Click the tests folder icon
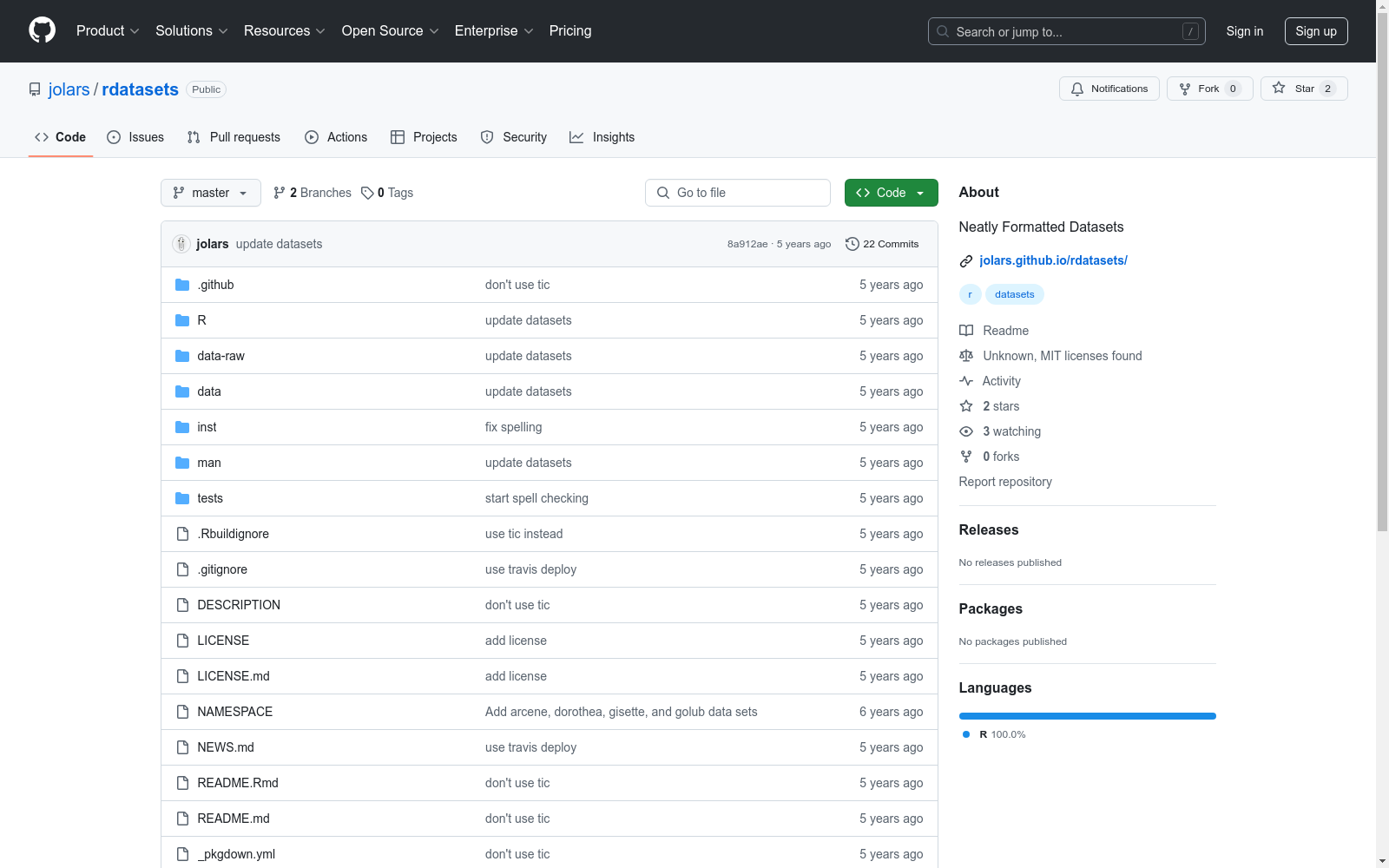The image size is (1389, 868). [182, 498]
